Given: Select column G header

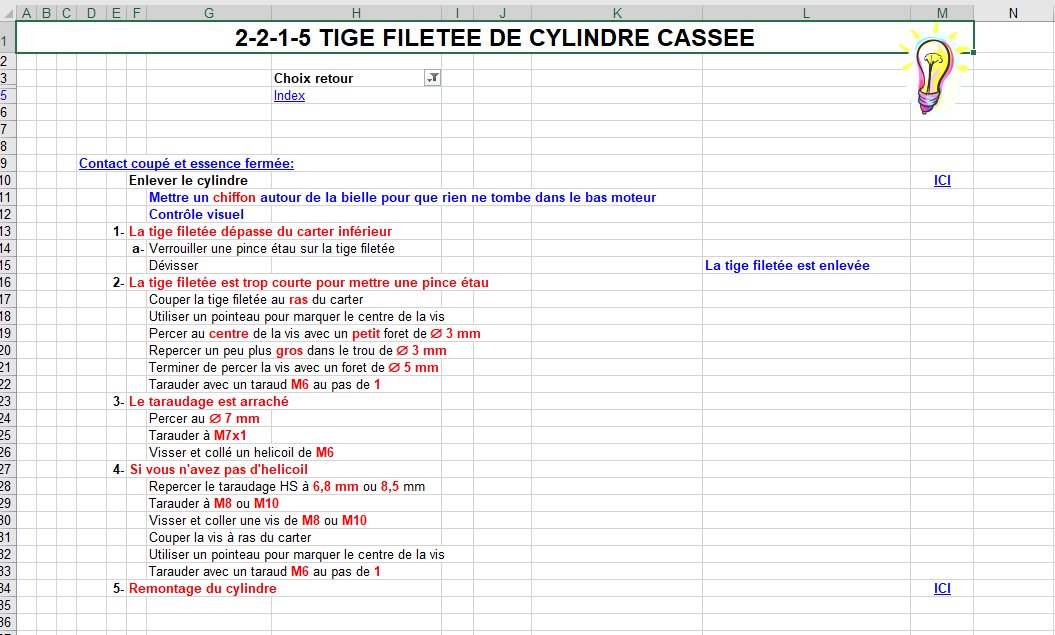Looking at the screenshot, I should click(x=209, y=13).
